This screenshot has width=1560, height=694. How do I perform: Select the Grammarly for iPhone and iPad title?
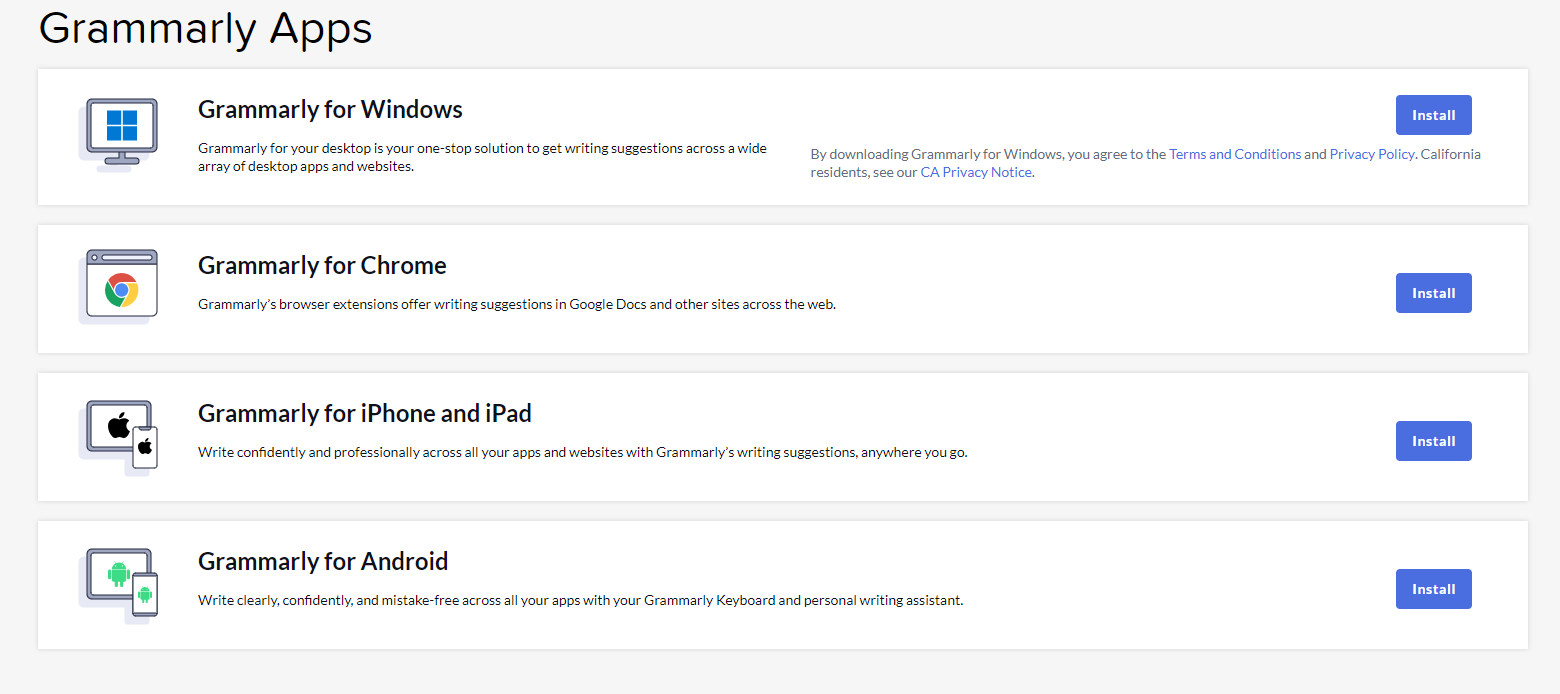pyautogui.click(x=364, y=413)
